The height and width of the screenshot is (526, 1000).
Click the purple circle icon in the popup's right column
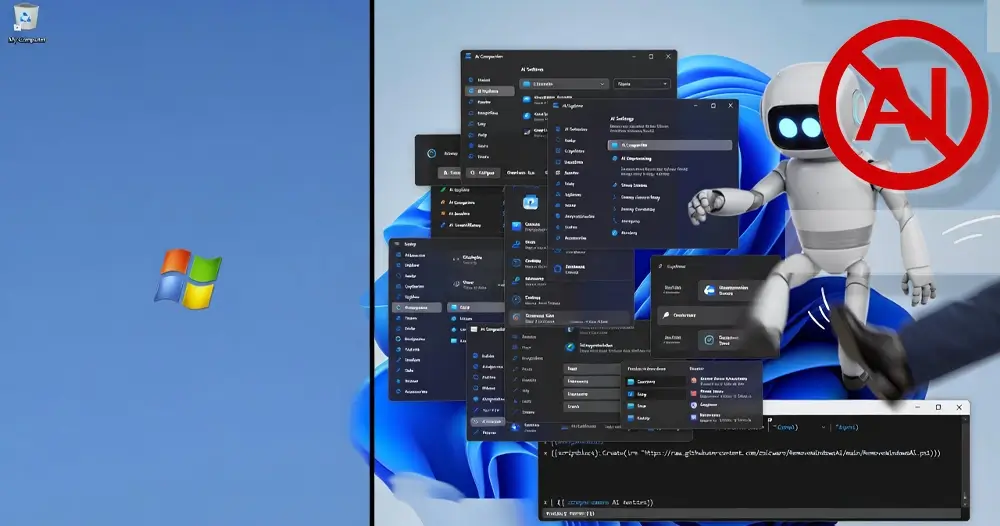pos(694,405)
